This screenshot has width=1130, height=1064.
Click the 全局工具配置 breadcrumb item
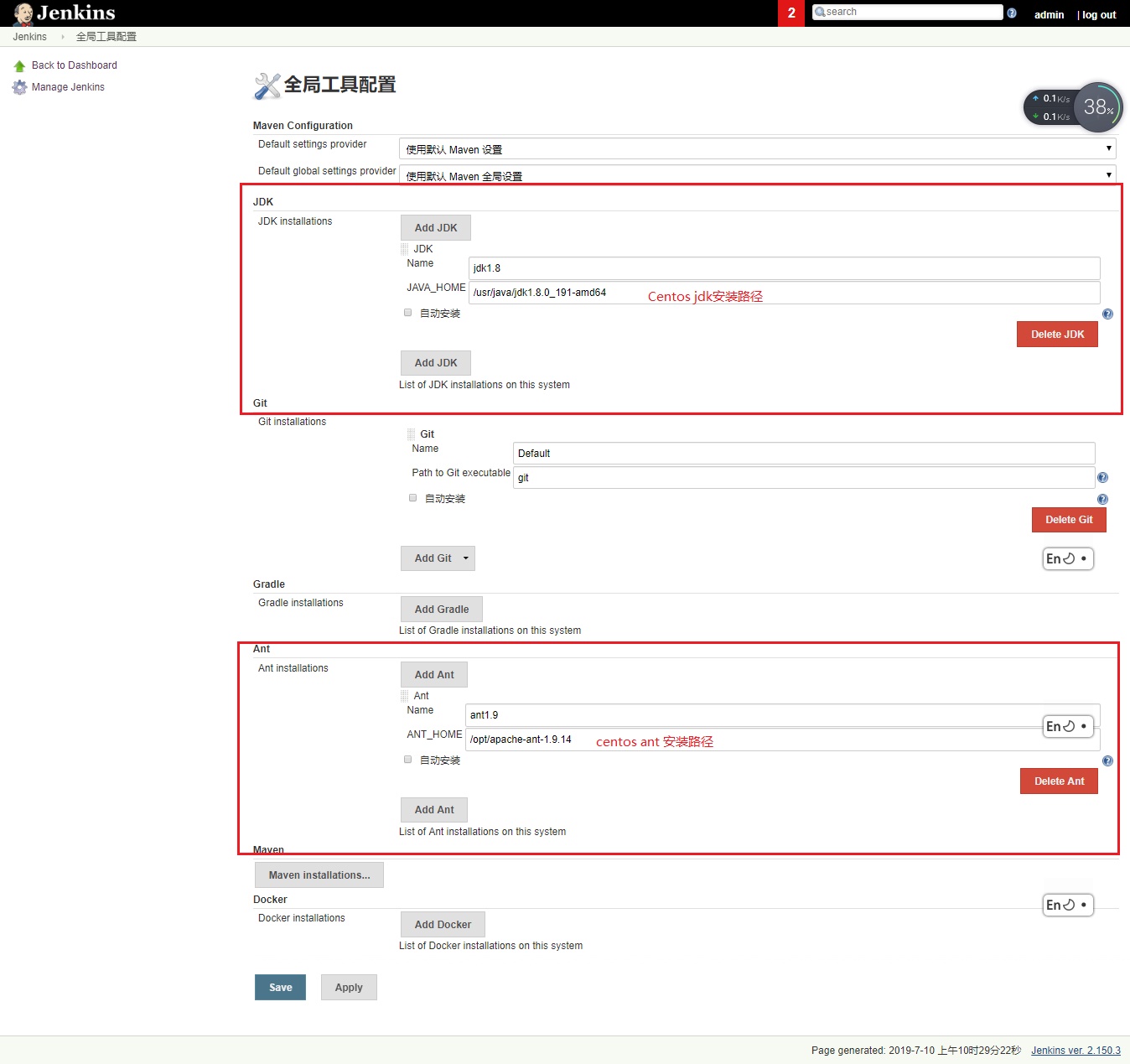coord(106,37)
